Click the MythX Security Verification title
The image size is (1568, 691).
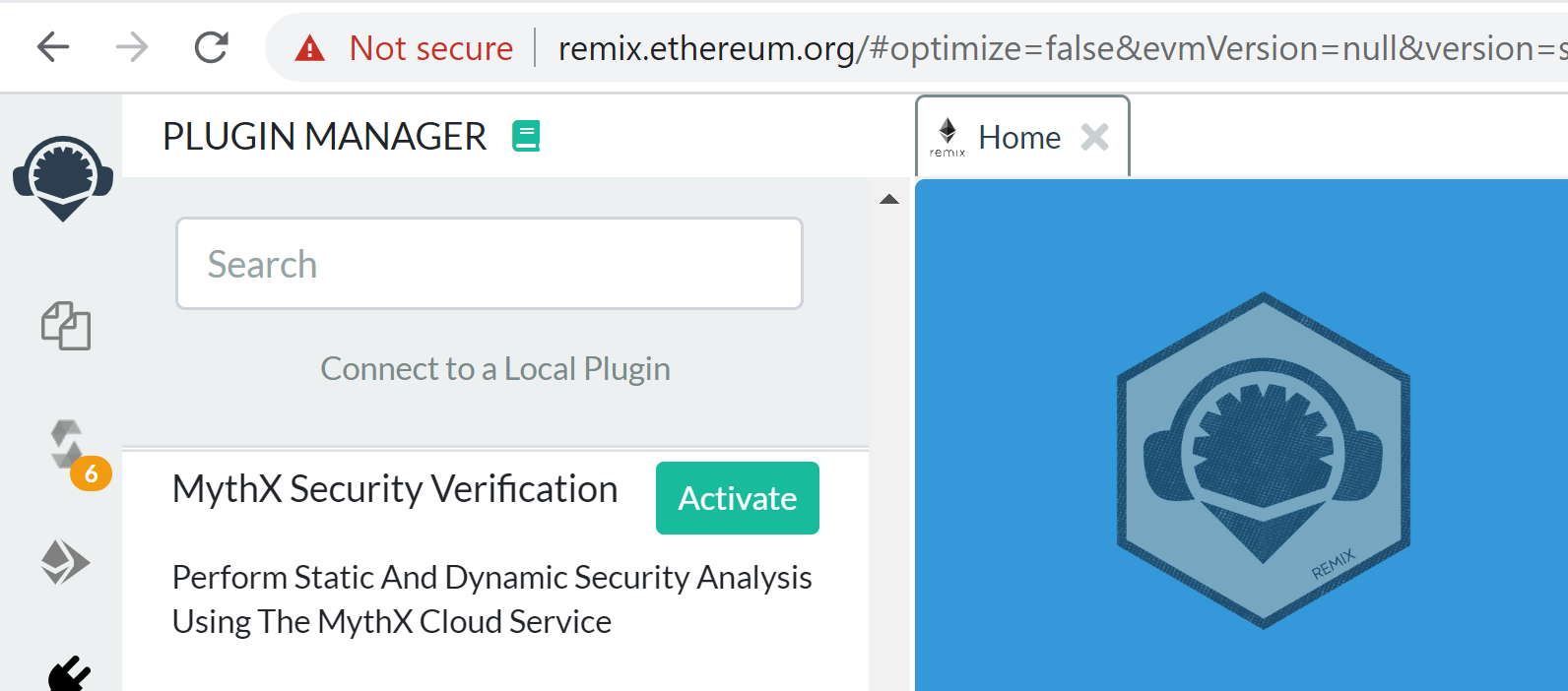click(395, 489)
